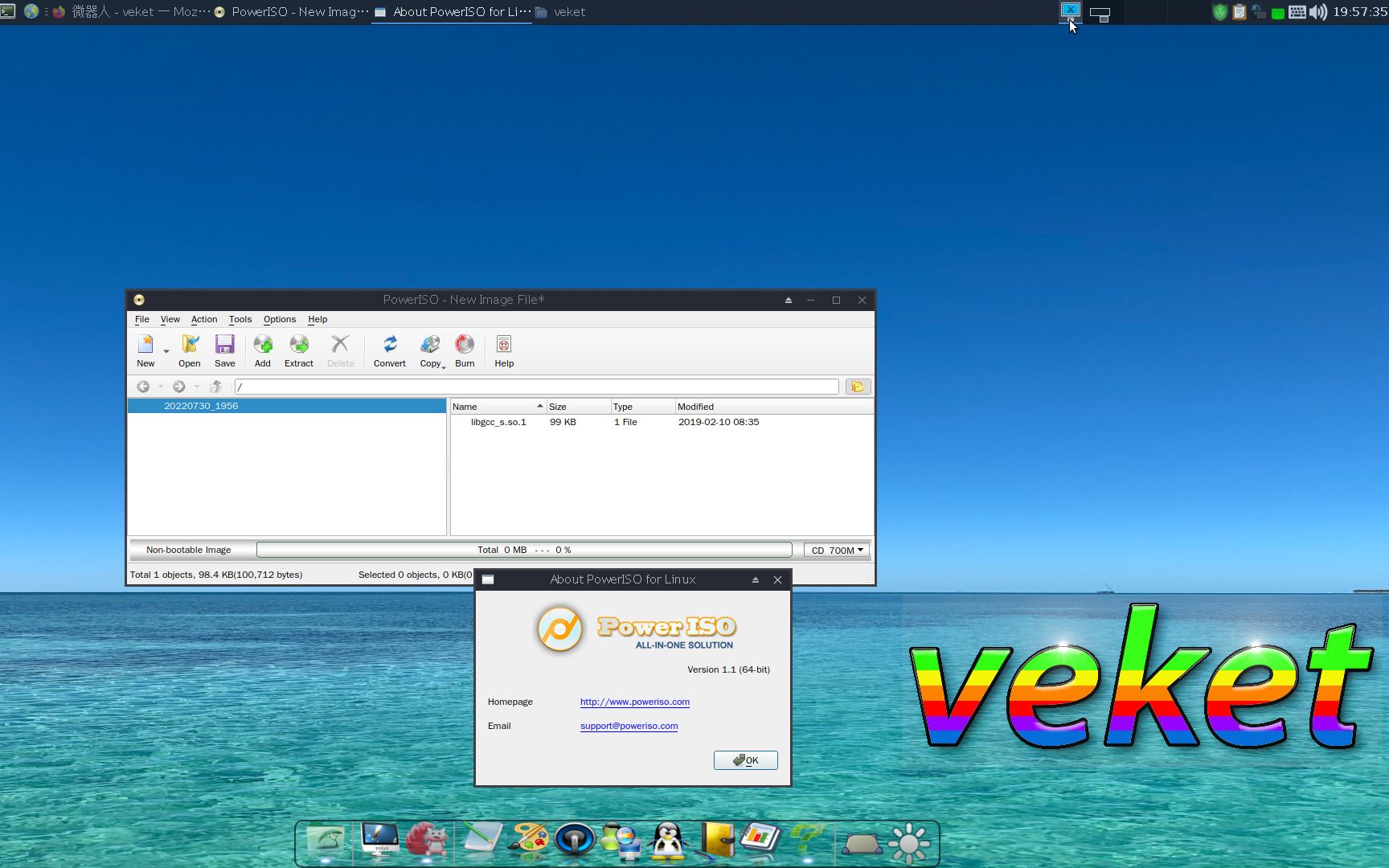Open the Tools menu

[x=240, y=319]
